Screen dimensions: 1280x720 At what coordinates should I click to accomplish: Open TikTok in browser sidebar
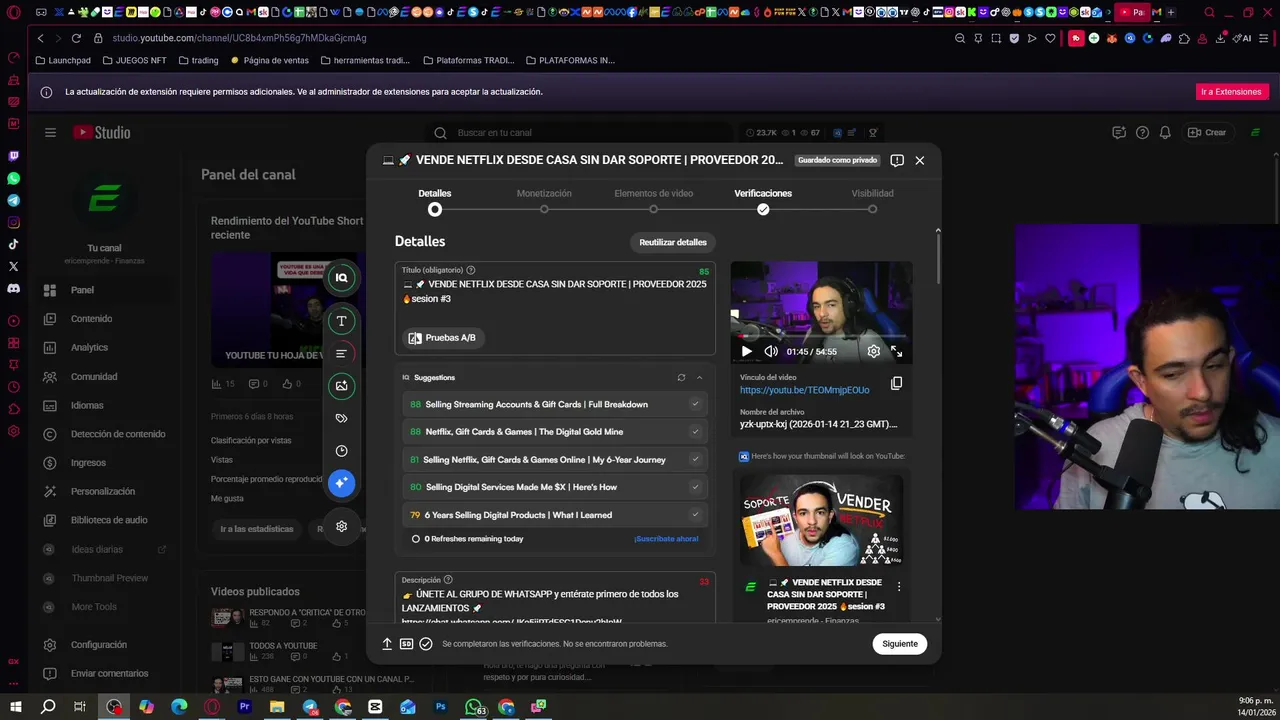(x=13, y=244)
